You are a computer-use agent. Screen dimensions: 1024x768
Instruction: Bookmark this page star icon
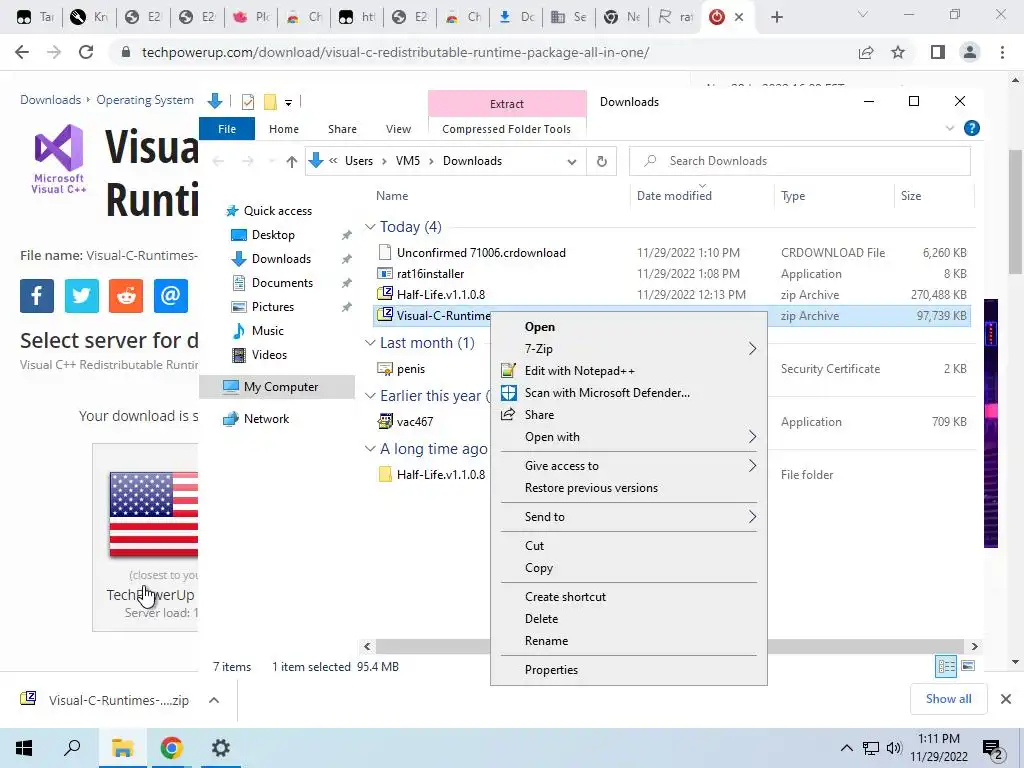click(898, 52)
